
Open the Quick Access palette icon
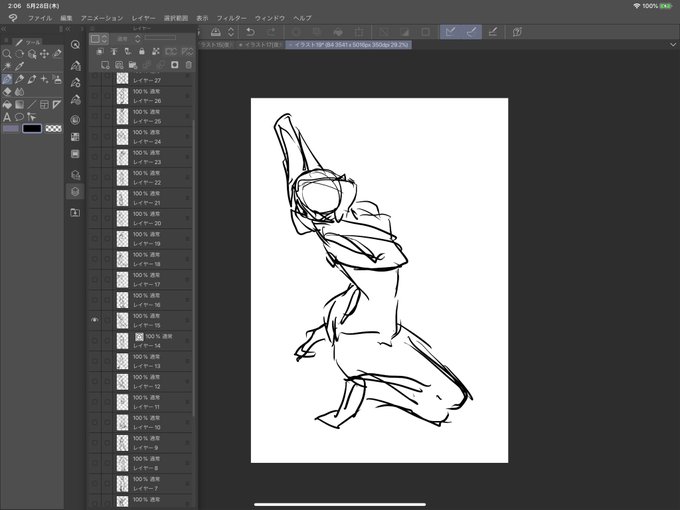(x=75, y=45)
